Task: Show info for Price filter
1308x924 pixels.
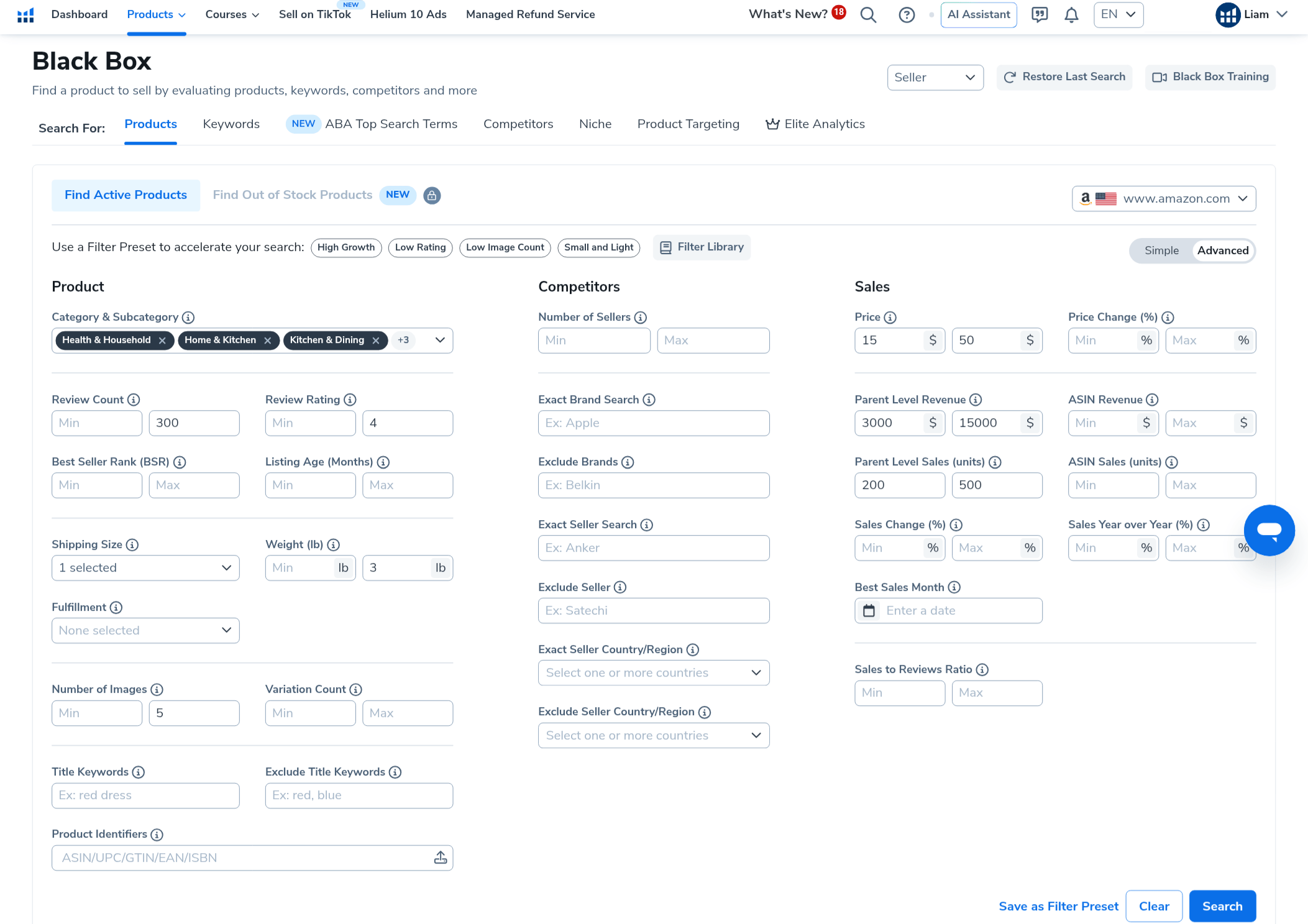Action: (x=890, y=318)
